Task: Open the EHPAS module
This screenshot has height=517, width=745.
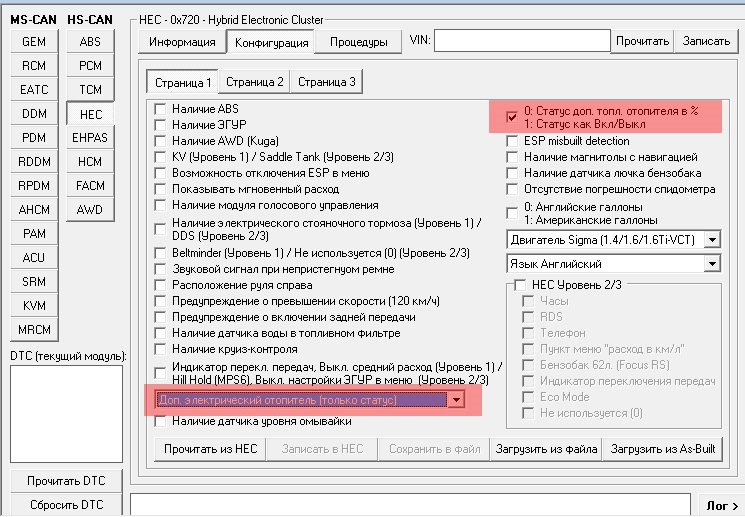Action: 90,137
